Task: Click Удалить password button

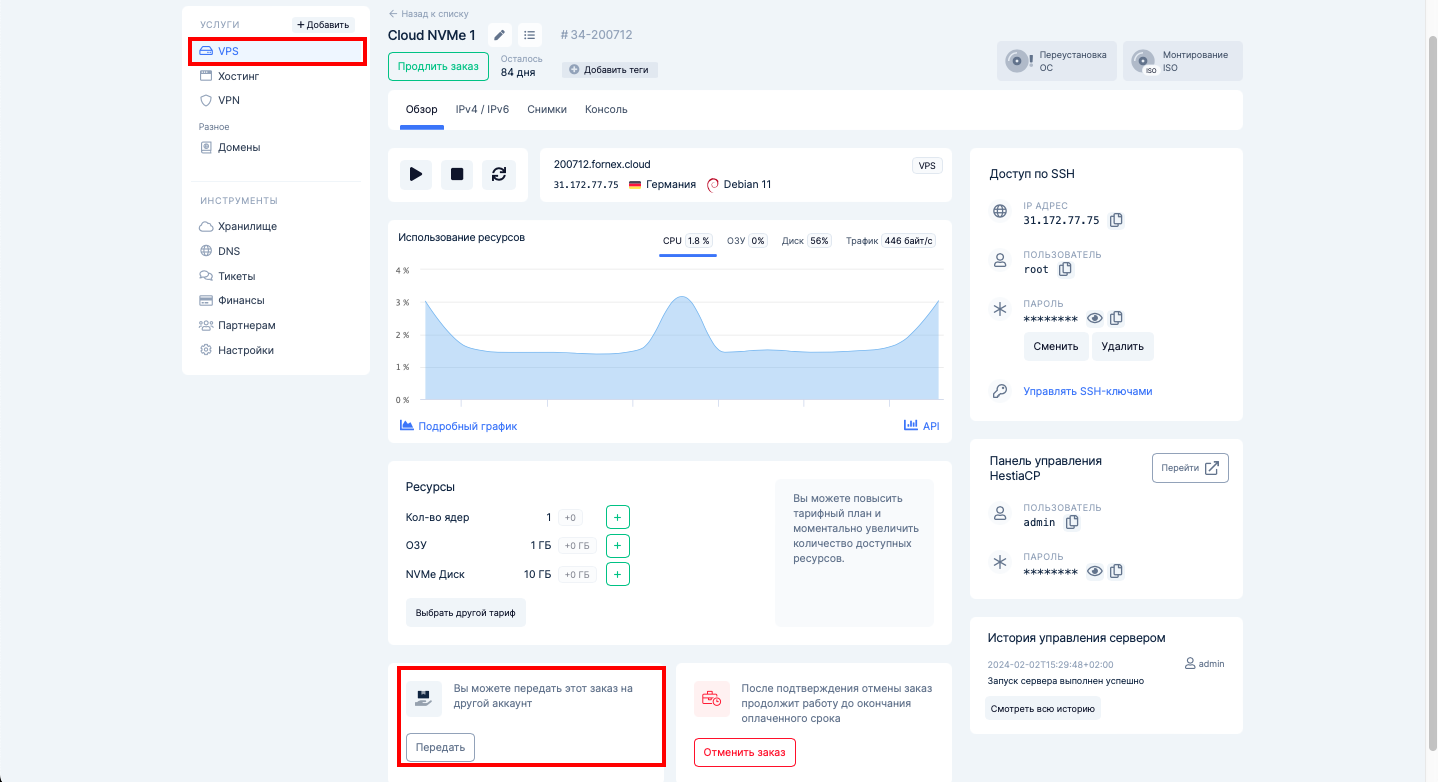Action: pyautogui.click(x=1123, y=346)
